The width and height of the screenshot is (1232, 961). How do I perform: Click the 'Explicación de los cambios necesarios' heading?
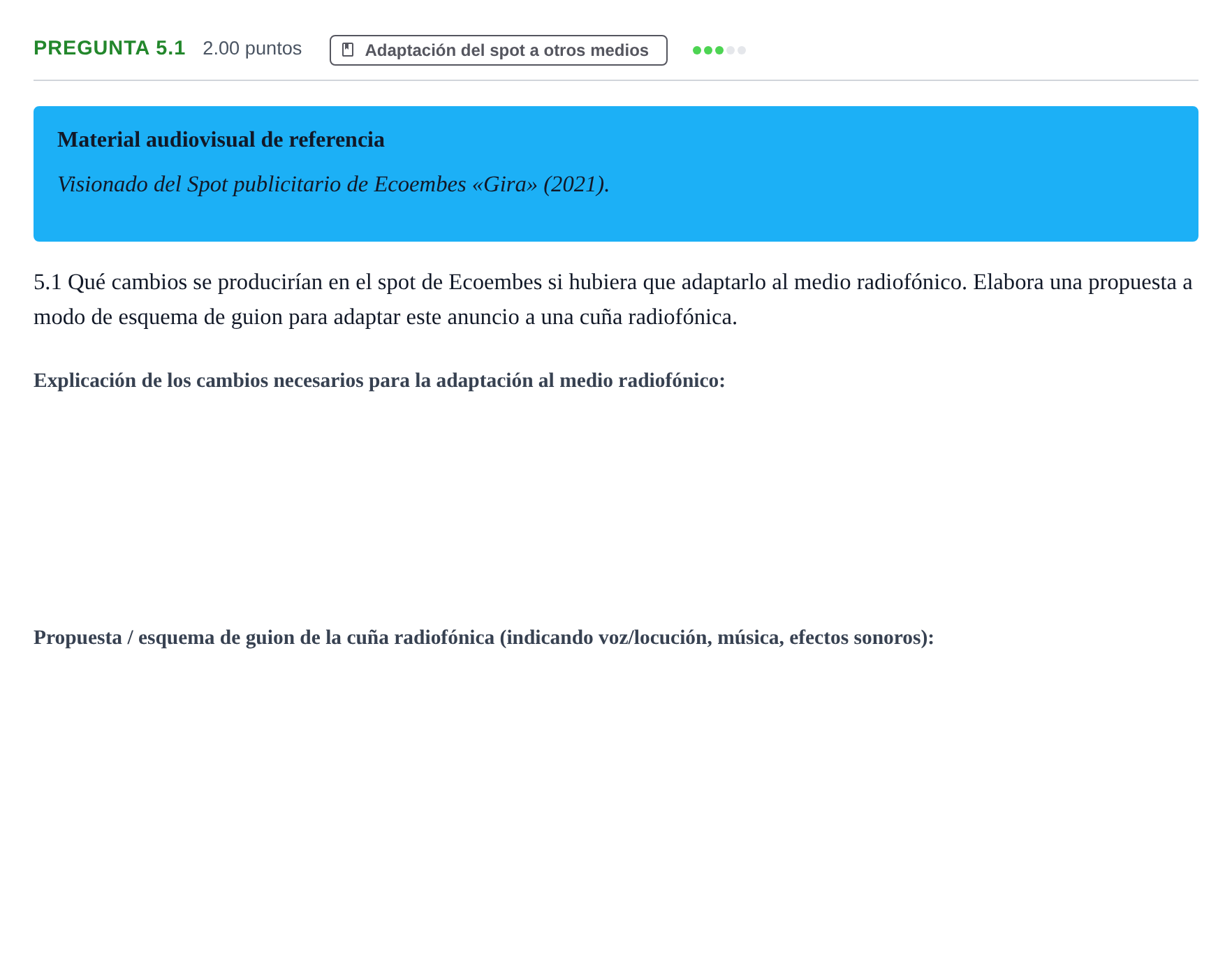tap(379, 381)
